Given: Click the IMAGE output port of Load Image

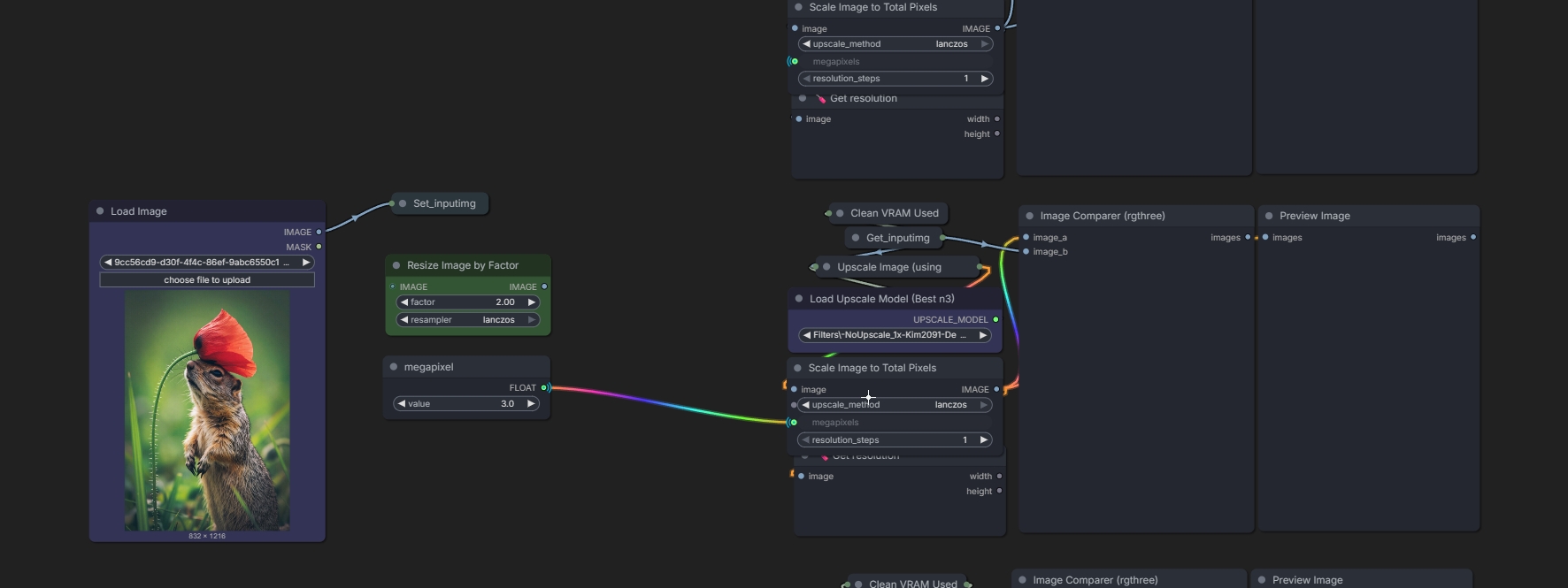Looking at the screenshot, I should (x=319, y=232).
